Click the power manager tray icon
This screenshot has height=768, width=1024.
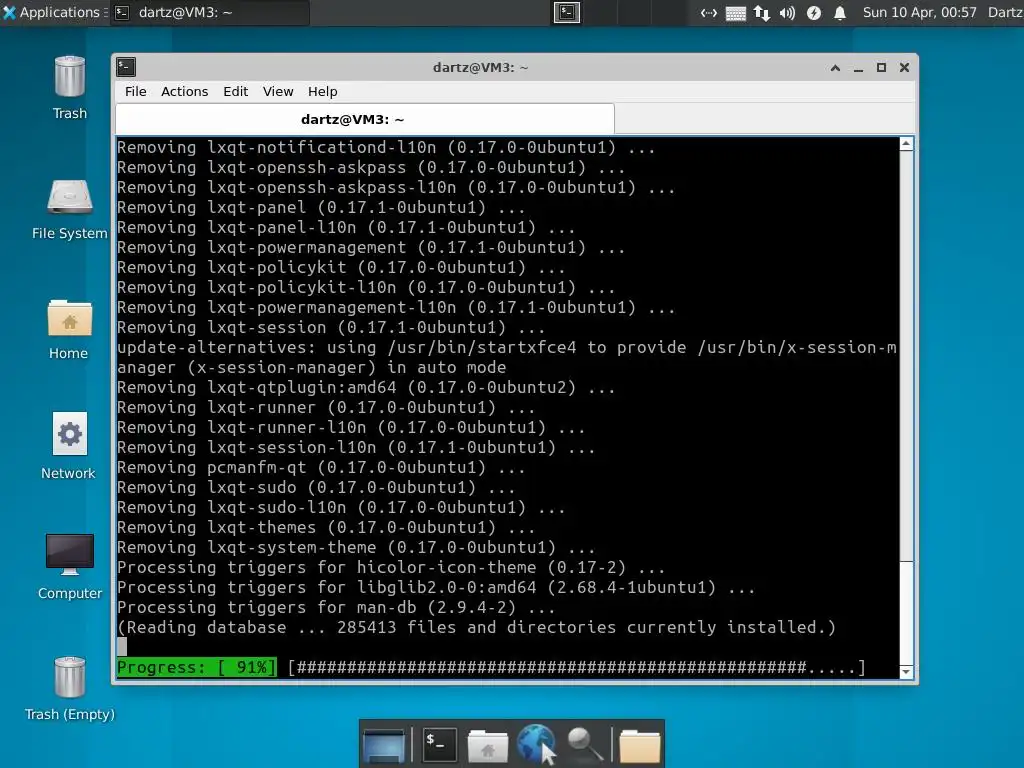[814, 12]
